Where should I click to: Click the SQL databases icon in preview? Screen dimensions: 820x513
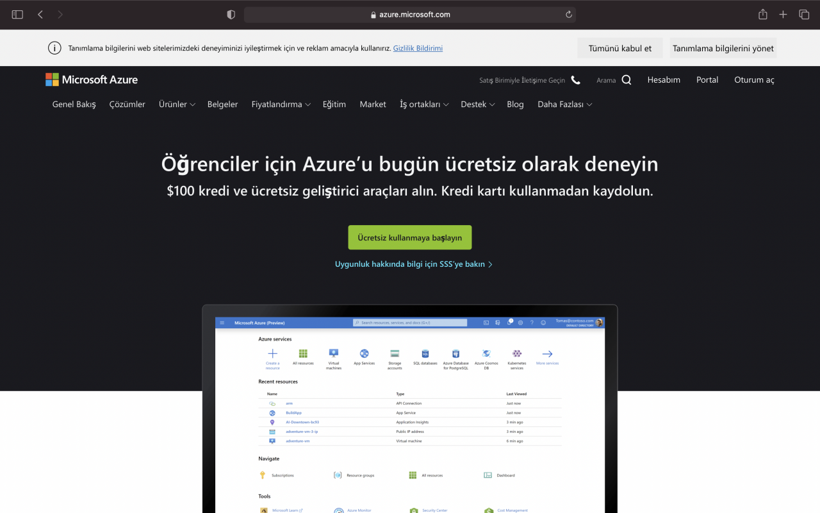(425, 354)
